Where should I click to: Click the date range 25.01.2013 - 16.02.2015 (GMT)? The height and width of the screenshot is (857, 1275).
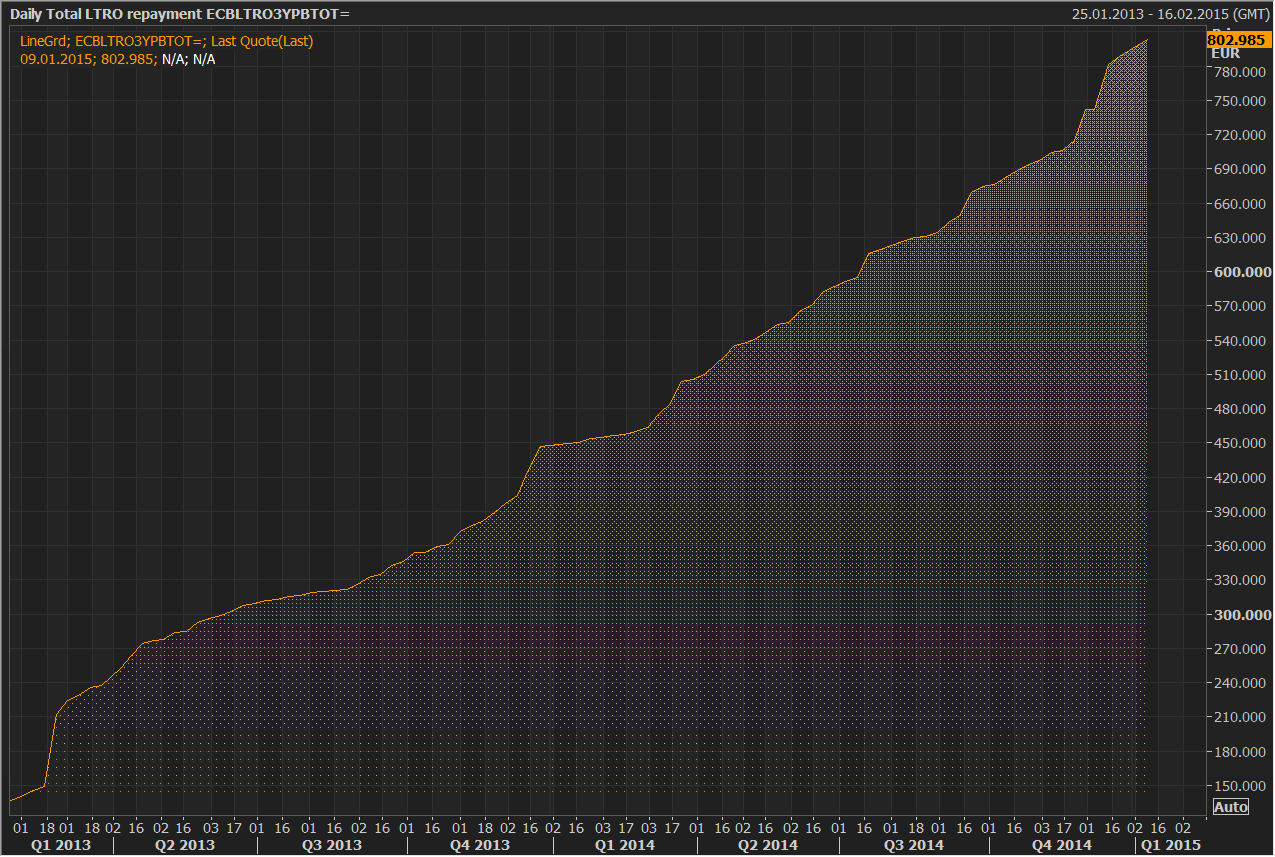tap(1170, 14)
